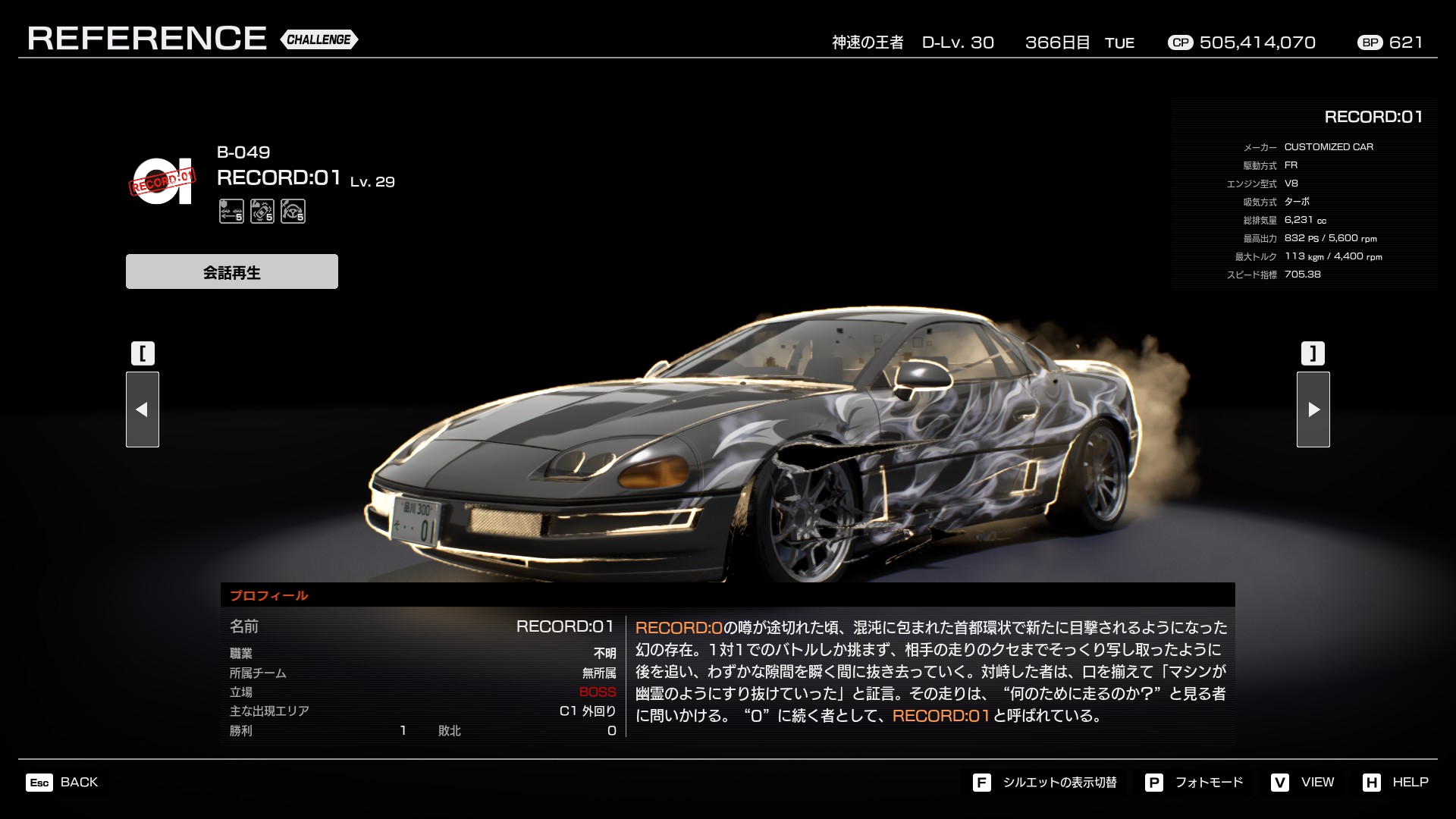Open HELP with H option
Image resolution: width=1456 pixels, height=819 pixels.
coord(1395,782)
